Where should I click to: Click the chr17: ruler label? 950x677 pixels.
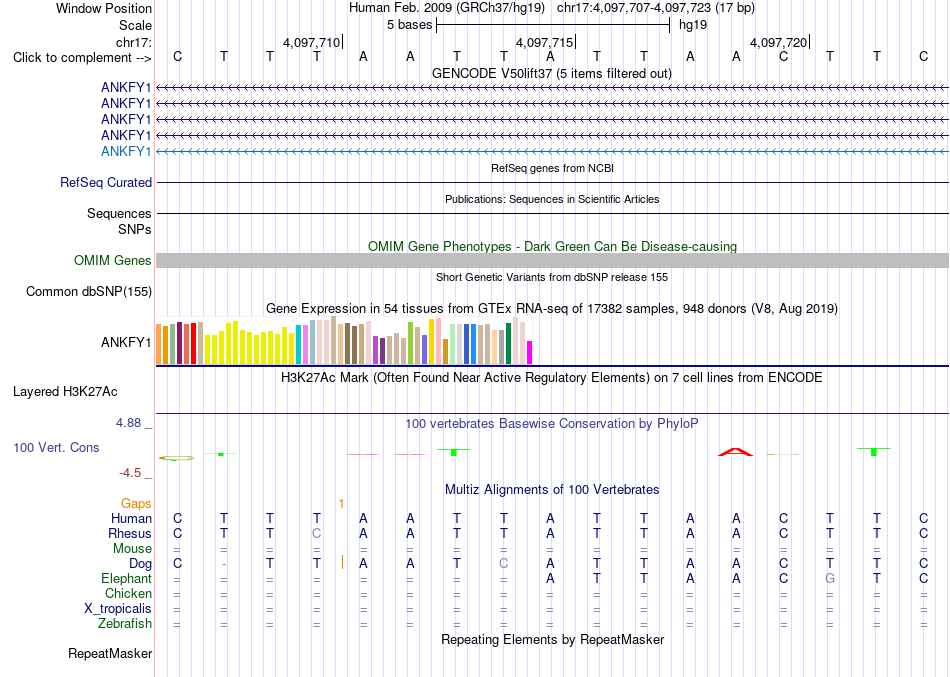[x=134, y=42]
